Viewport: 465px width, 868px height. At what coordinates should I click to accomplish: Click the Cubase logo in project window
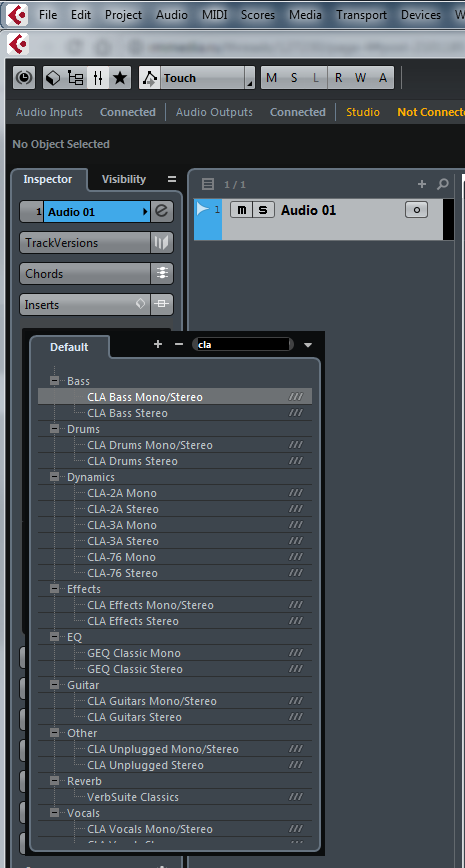(18, 45)
